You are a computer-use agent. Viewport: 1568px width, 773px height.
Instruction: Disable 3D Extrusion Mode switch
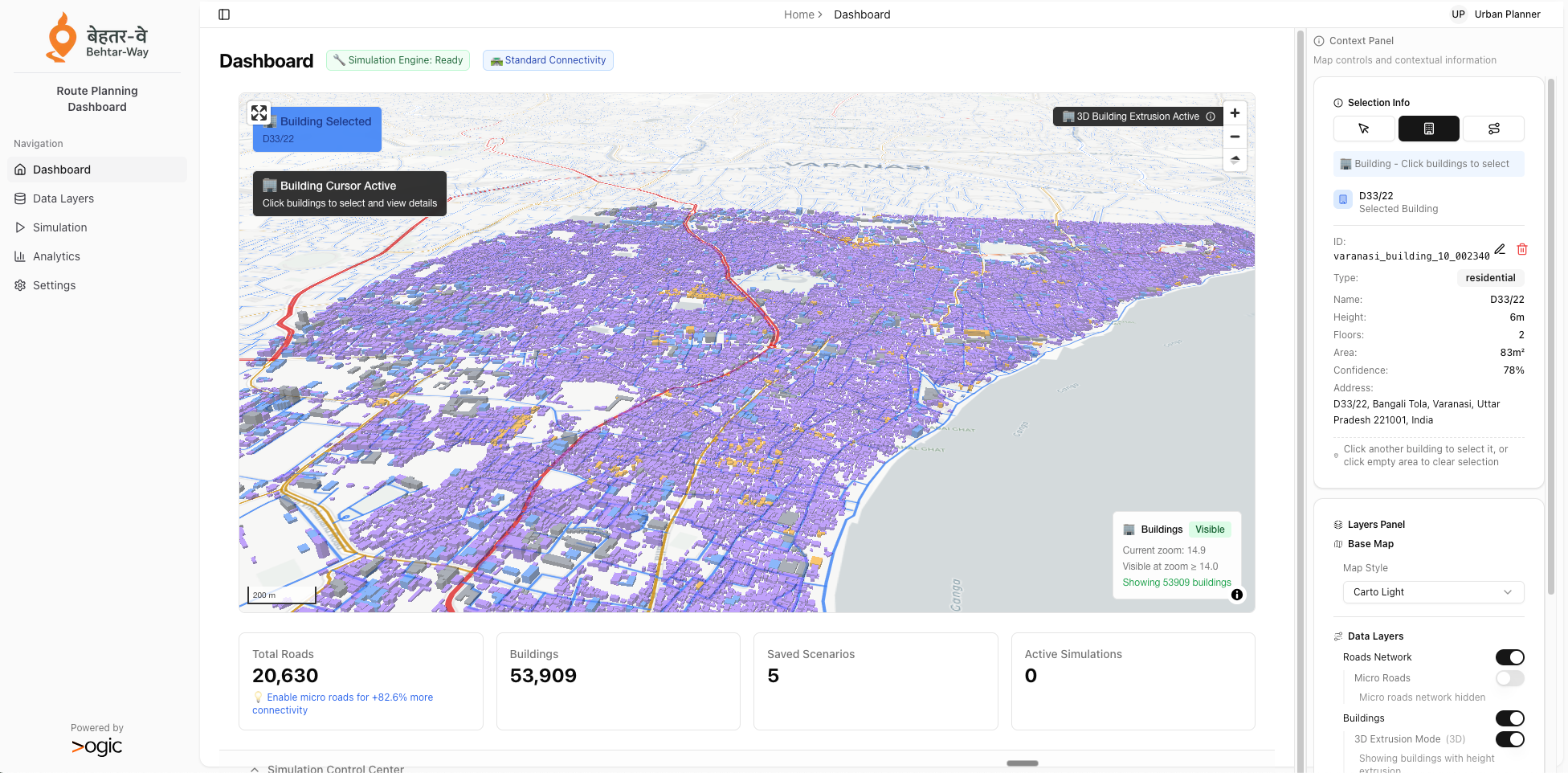click(1509, 739)
